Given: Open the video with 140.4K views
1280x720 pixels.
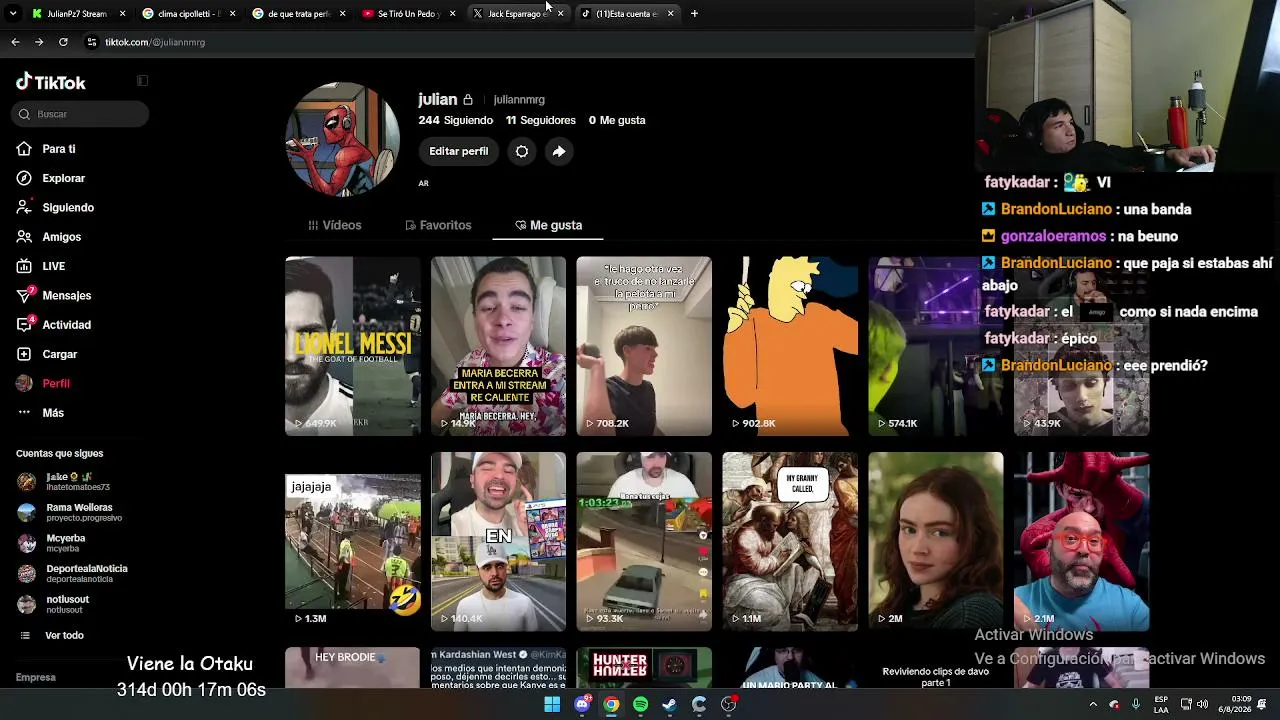Looking at the screenshot, I should pos(499,541).
